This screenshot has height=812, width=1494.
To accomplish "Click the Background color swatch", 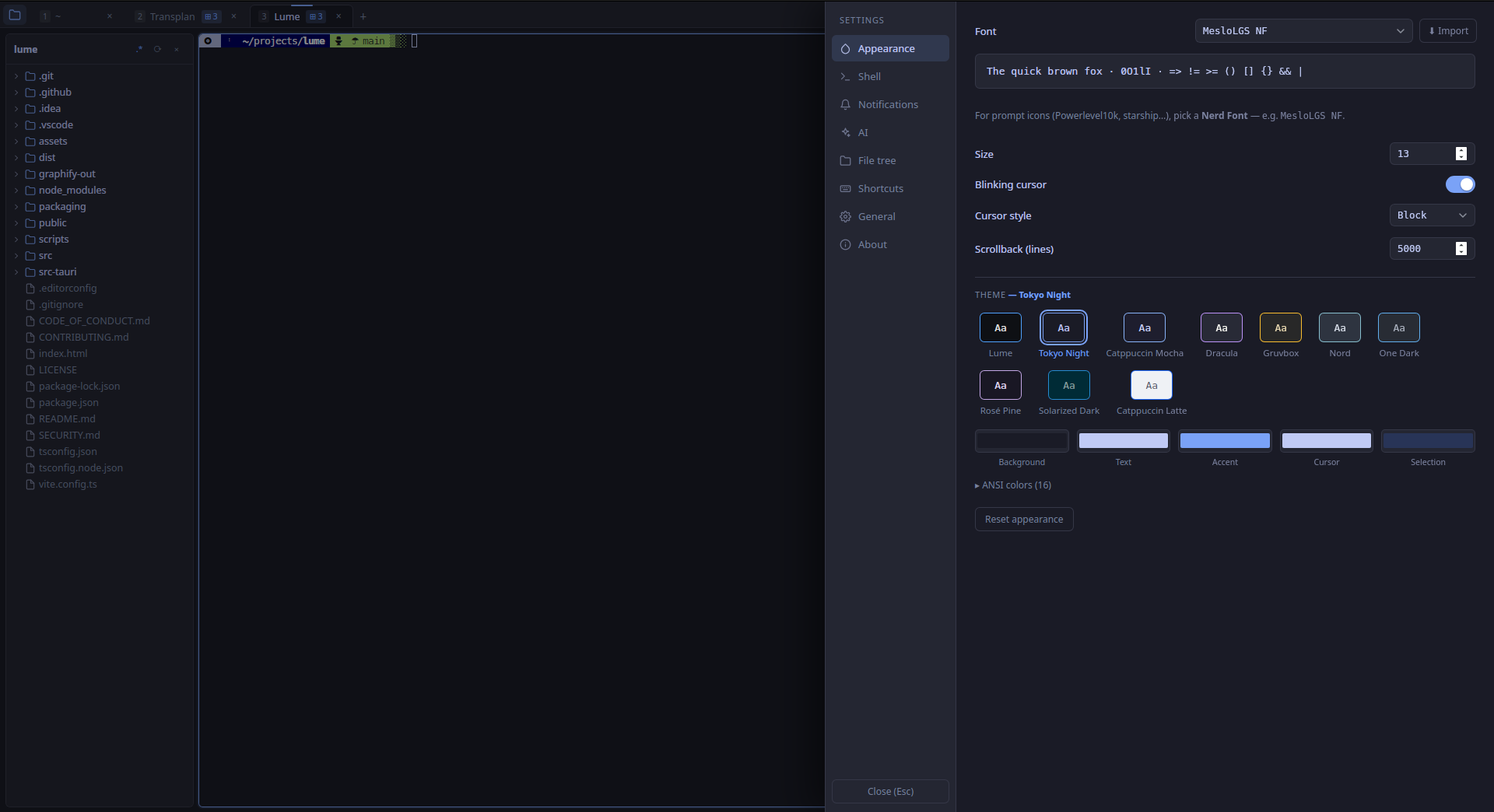I will click(1022, 441).
